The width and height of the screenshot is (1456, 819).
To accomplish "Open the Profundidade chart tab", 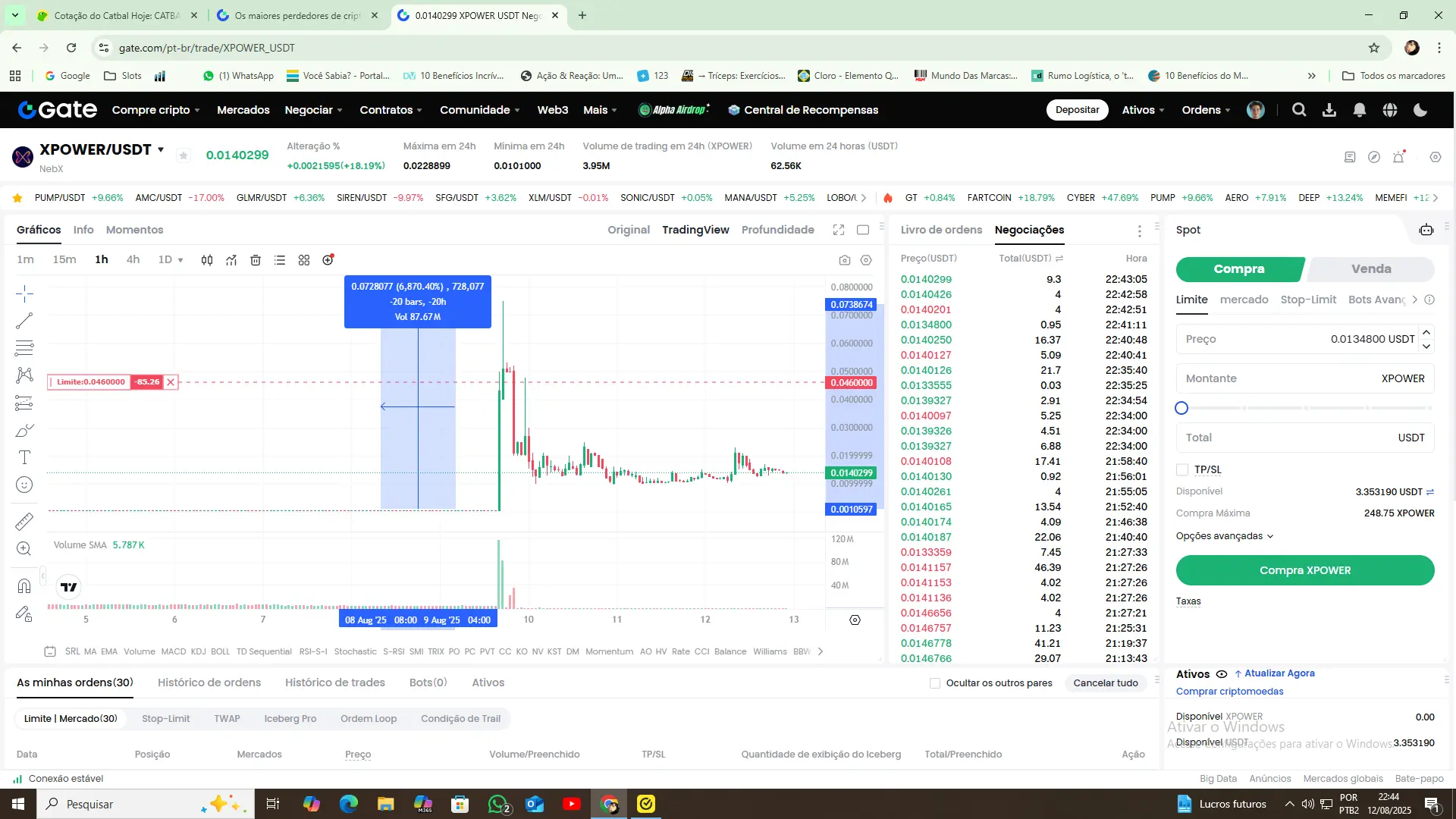I will (x=778, y=230).
